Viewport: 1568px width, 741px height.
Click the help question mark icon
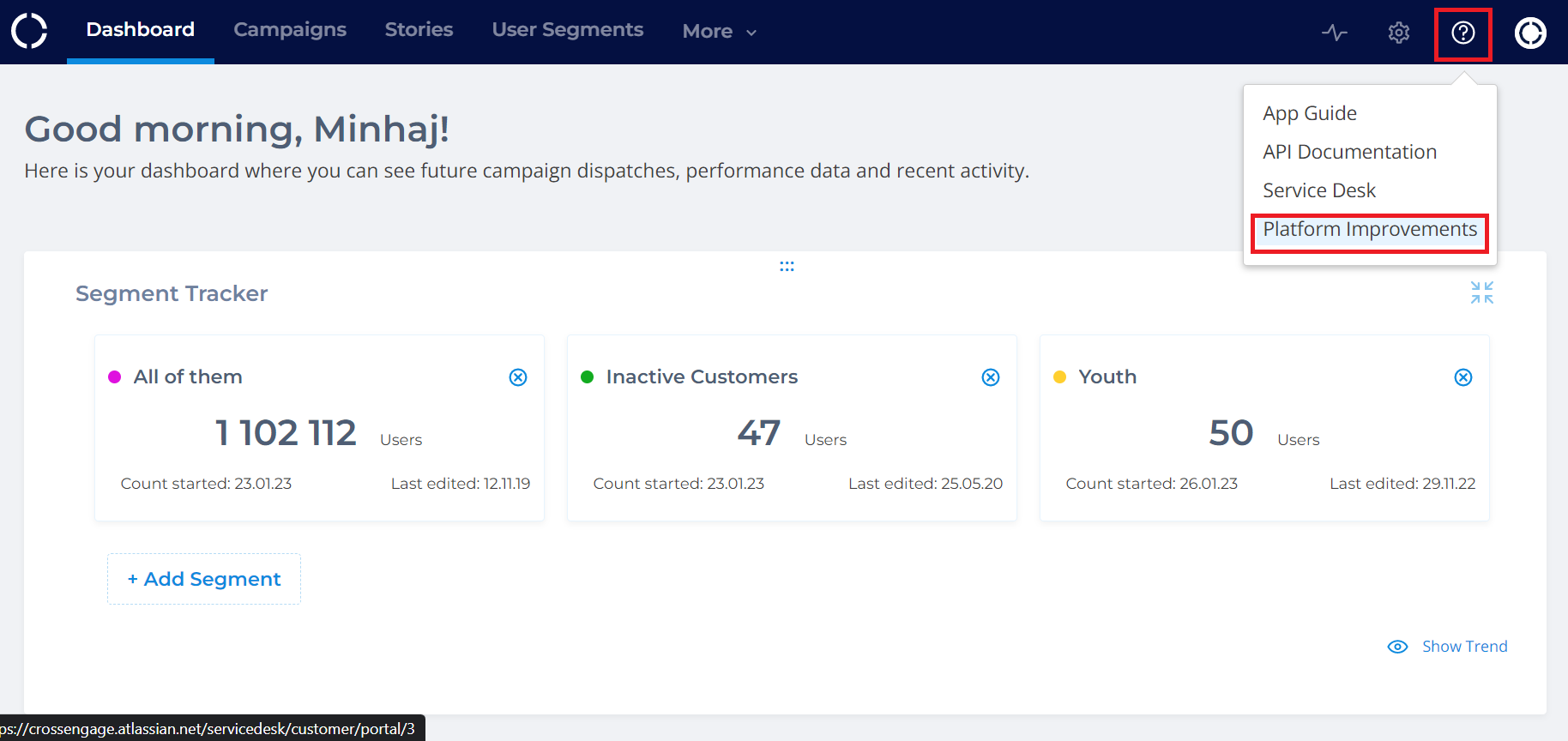pyautogui.click(x=1463, y=33)
